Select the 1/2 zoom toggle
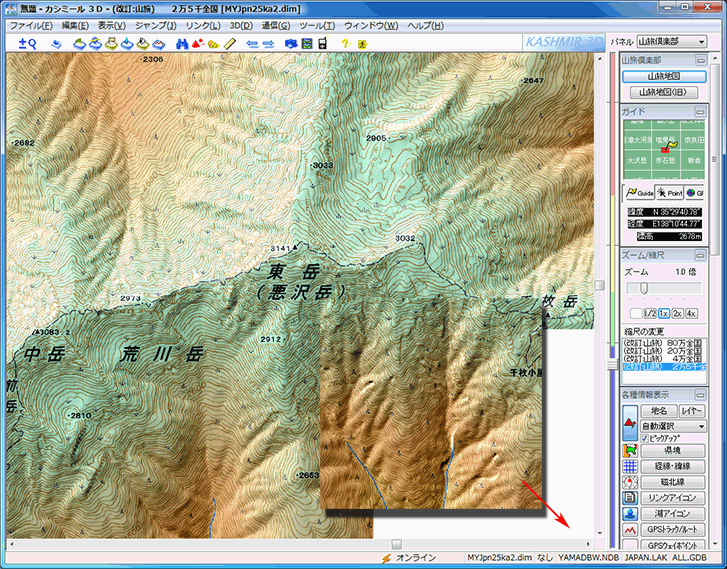 [649, 313]
